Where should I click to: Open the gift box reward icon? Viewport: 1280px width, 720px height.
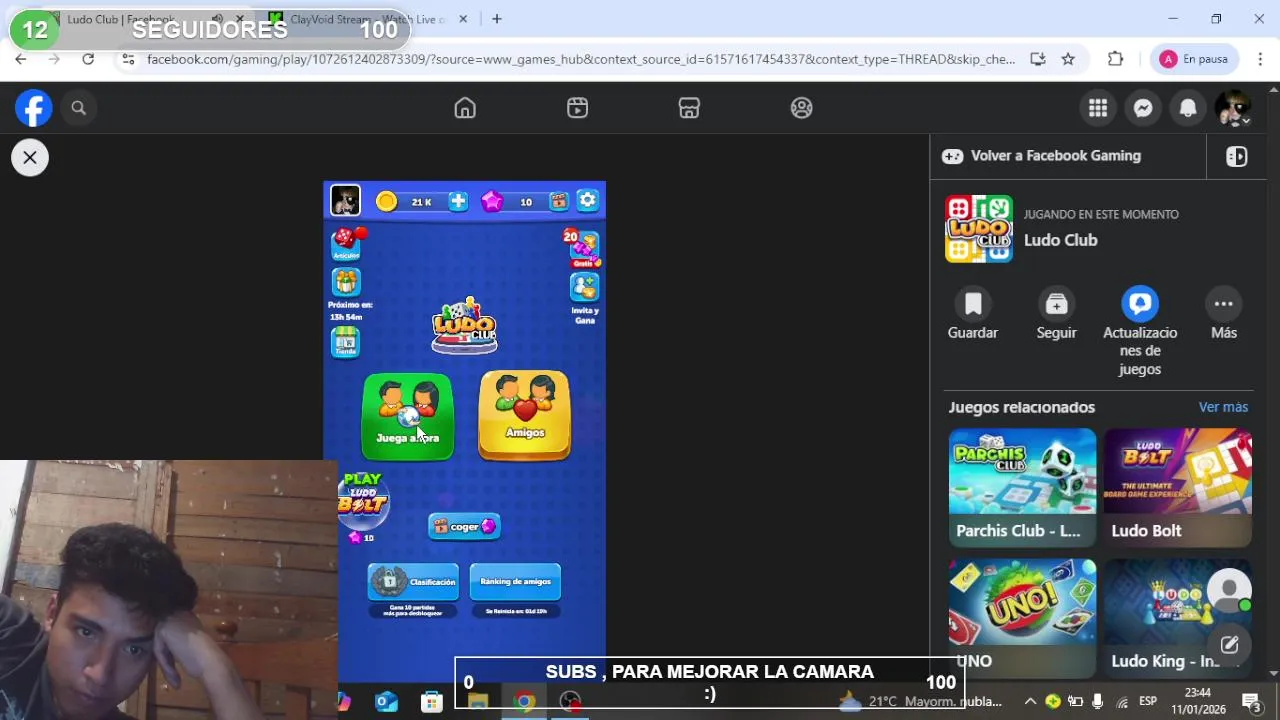pos(346,282)
